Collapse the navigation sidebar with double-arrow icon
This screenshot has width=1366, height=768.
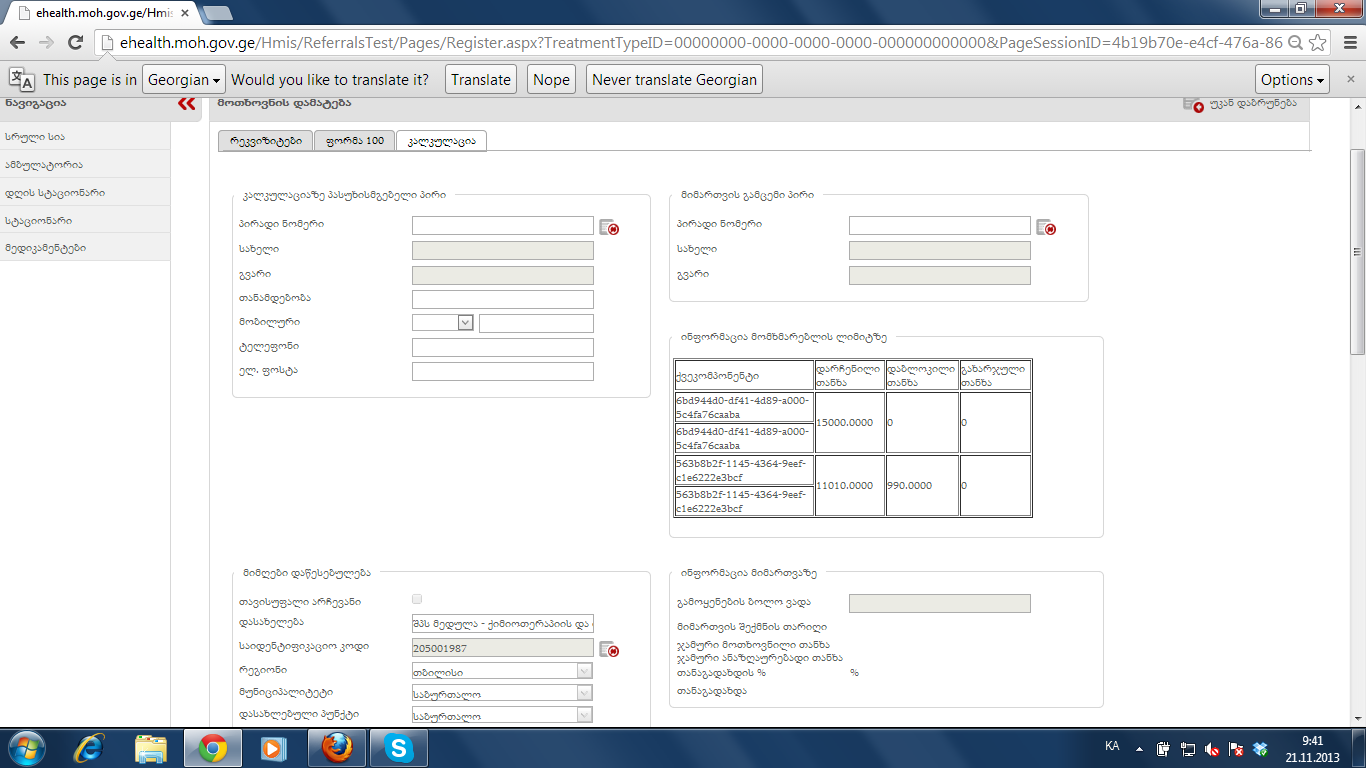pyautogui.click(x=186, y=103)
